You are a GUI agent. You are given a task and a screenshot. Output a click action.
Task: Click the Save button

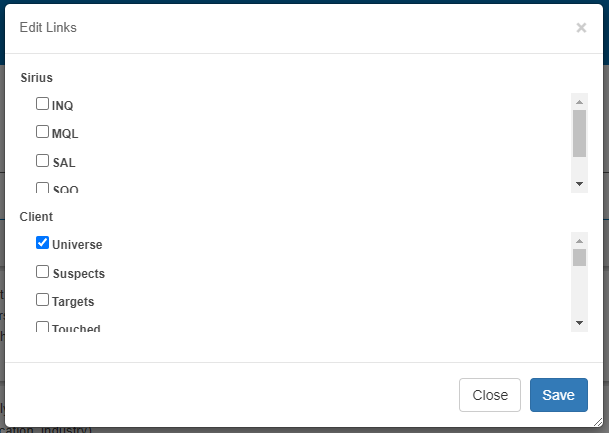559,395
